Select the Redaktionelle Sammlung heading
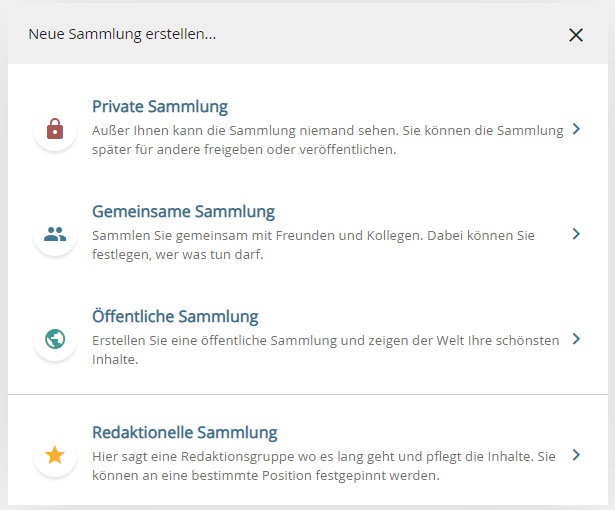The width and height of the screenshot is (615, 510). 184,433
